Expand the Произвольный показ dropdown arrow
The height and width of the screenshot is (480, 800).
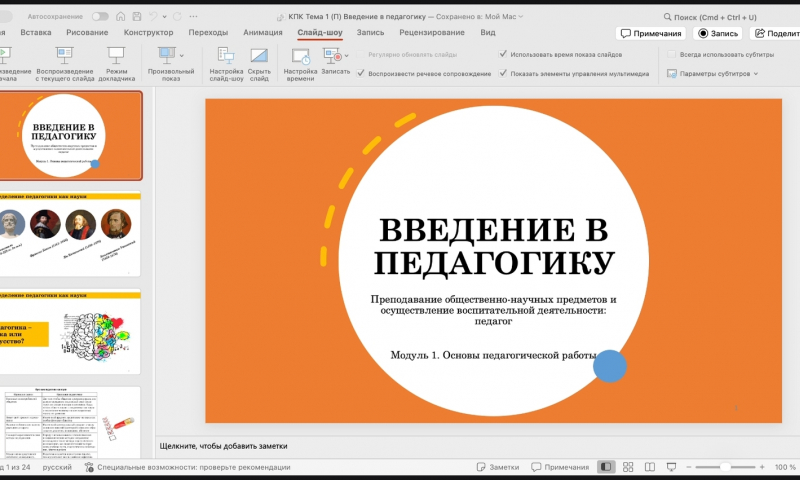(182, 56)
